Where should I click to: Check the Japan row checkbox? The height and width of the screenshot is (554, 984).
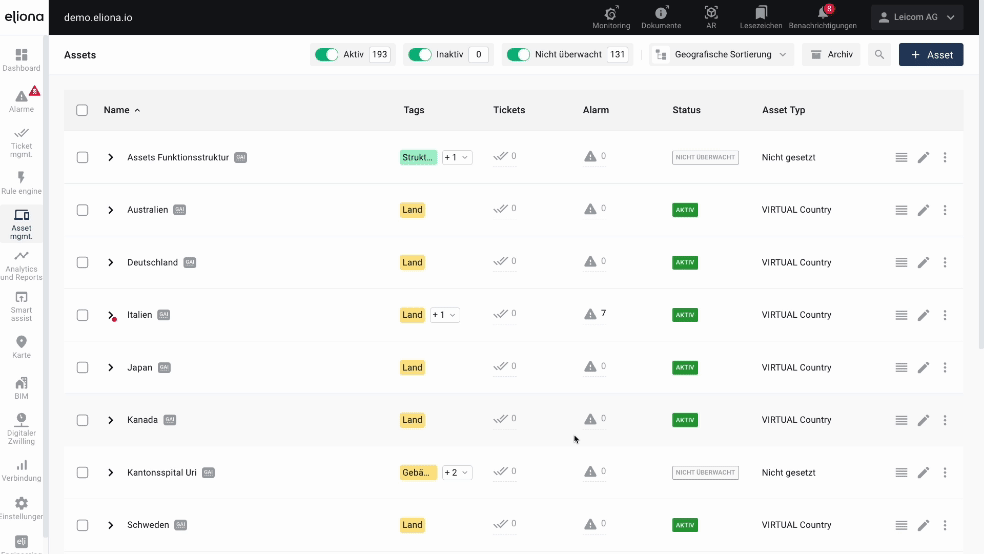pyautogui.click(x=82, y=368)
